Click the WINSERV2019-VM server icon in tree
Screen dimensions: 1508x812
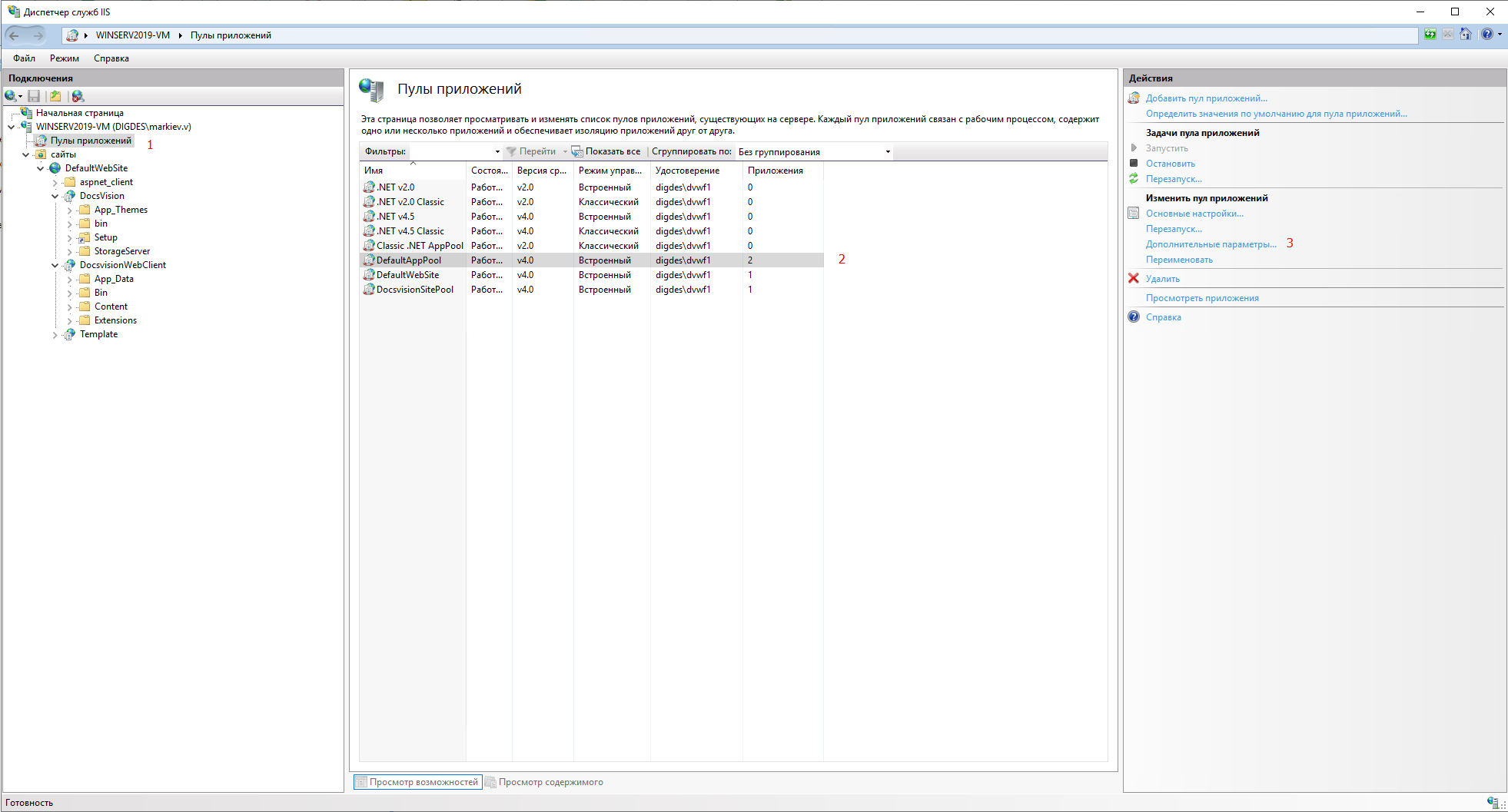tap(26, 126)
